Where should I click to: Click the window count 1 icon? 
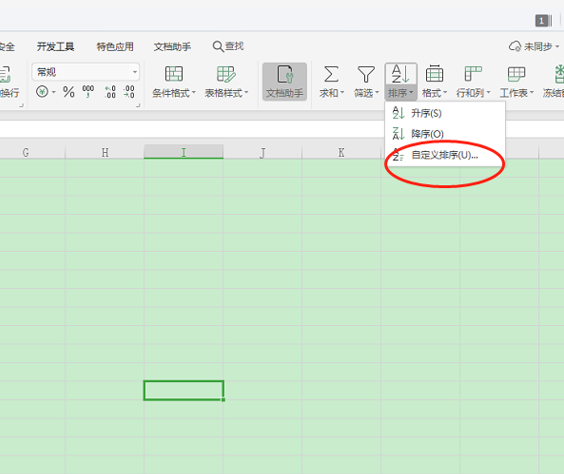(x=543, y=20)
